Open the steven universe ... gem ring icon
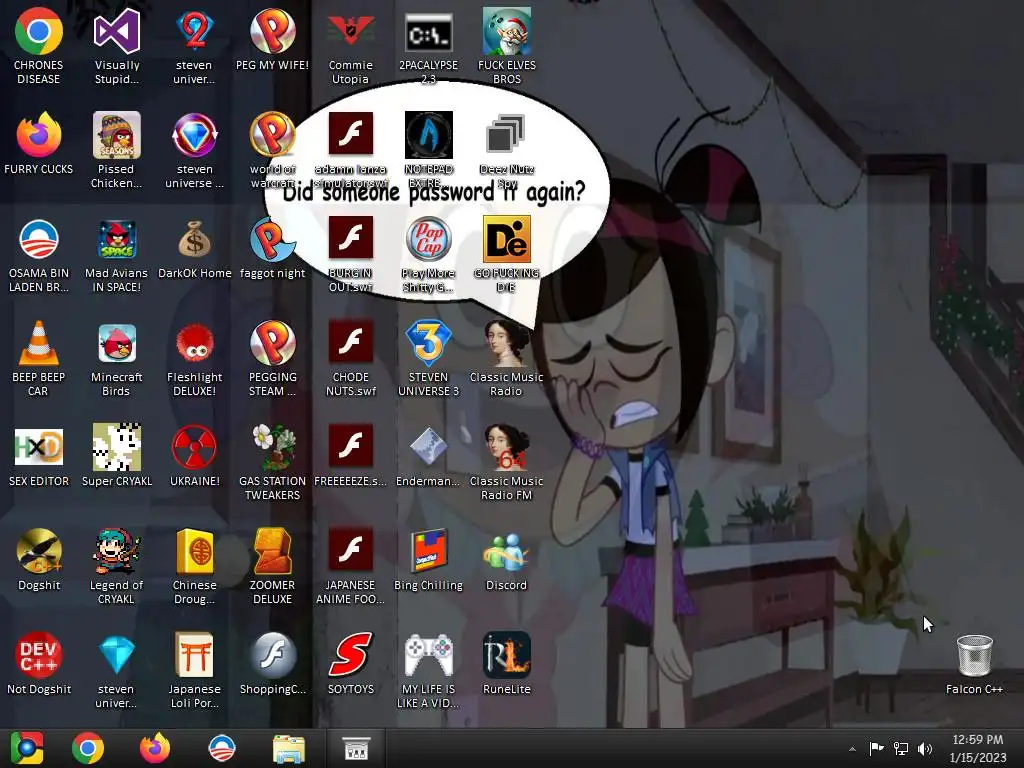The height and width of the screenshot is (768, 1024). 194,150
